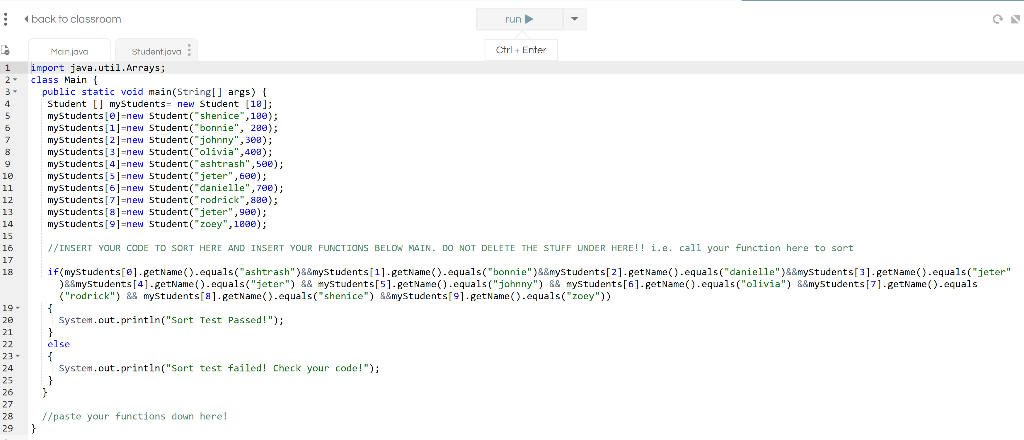Screen dimensions: 1024x440
Task: Open the Student.java tab options dots
Action: (x=189, y=50)
